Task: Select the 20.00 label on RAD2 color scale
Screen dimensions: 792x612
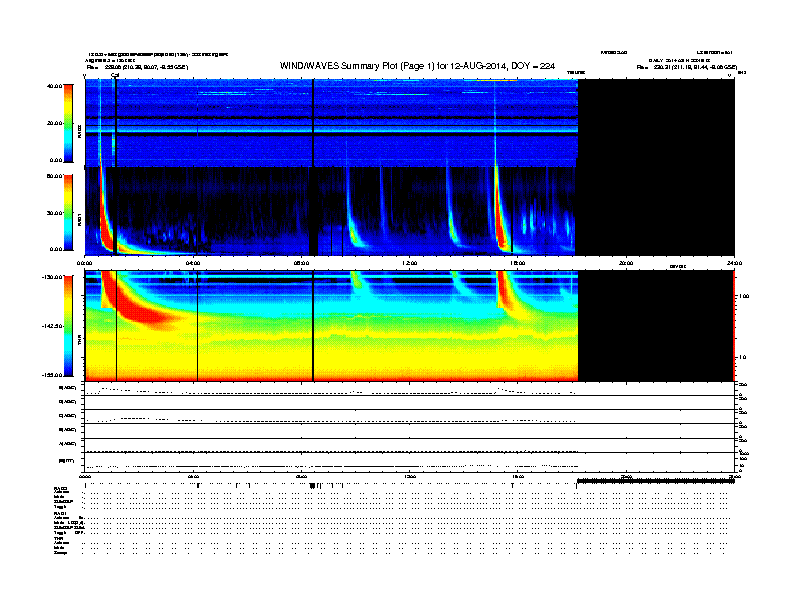Action: (54, 123)
